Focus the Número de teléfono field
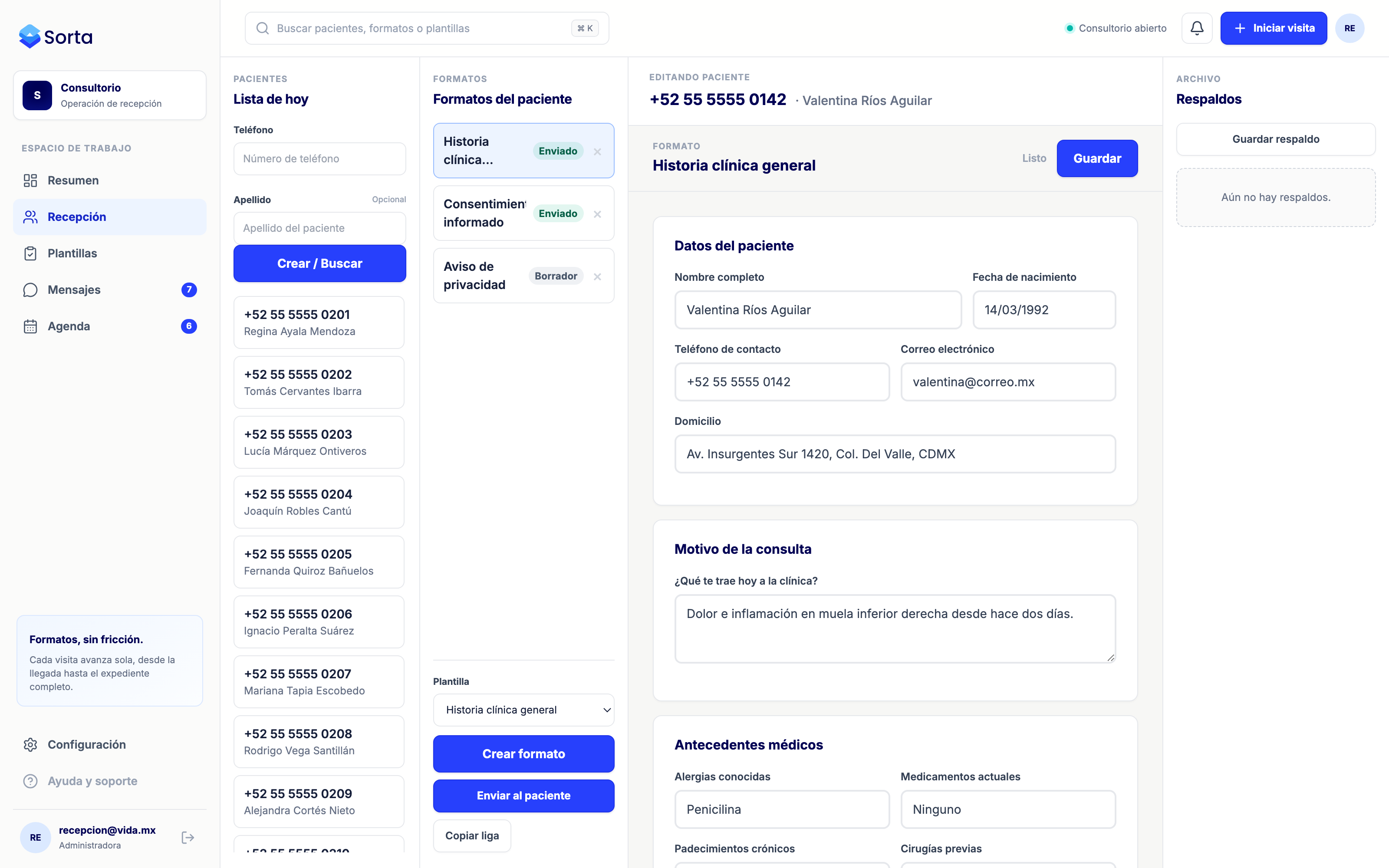Viewport: 1389px width, 868px height. pos(320,159)
